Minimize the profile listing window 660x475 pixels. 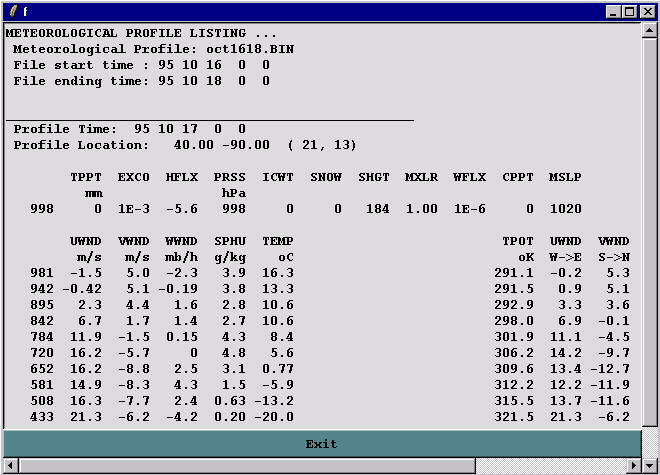pyautogui.click(x=612, y=11)
